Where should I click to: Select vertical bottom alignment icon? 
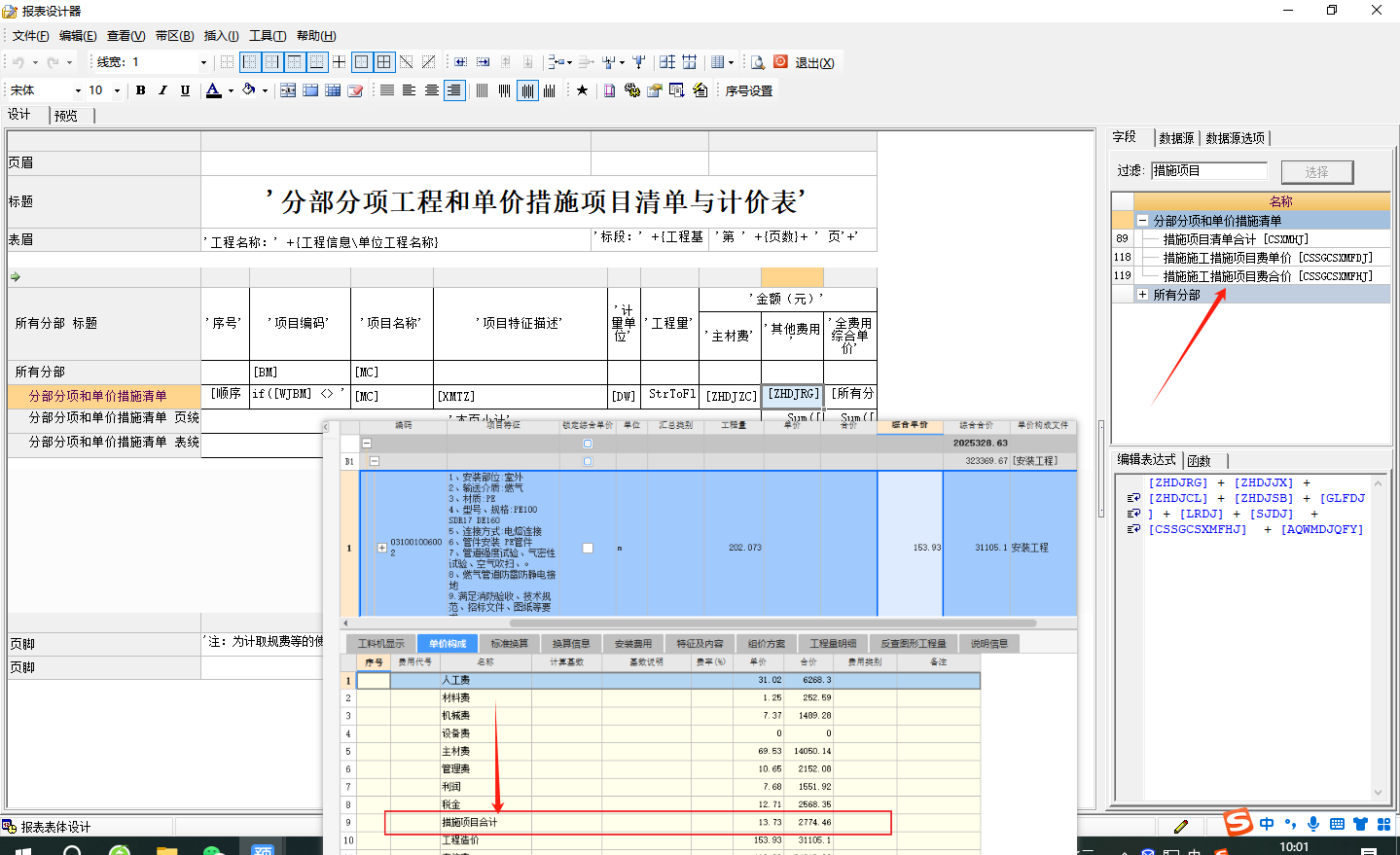(550, 90)
